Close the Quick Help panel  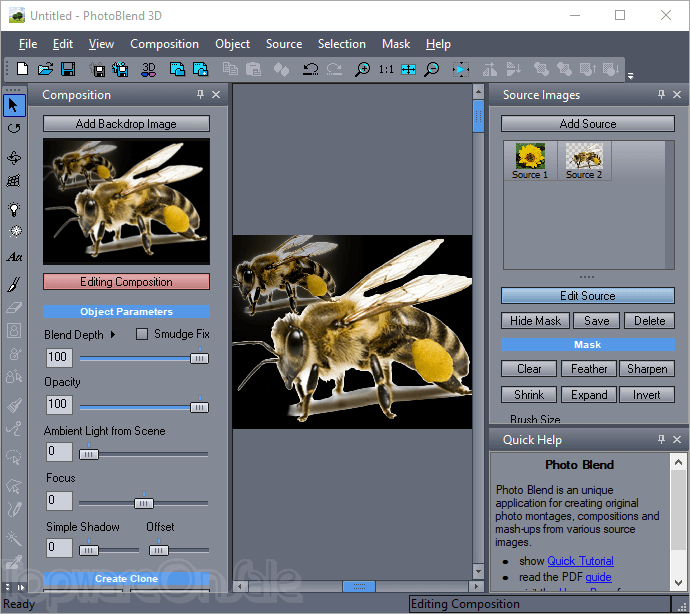pos(677,439)
